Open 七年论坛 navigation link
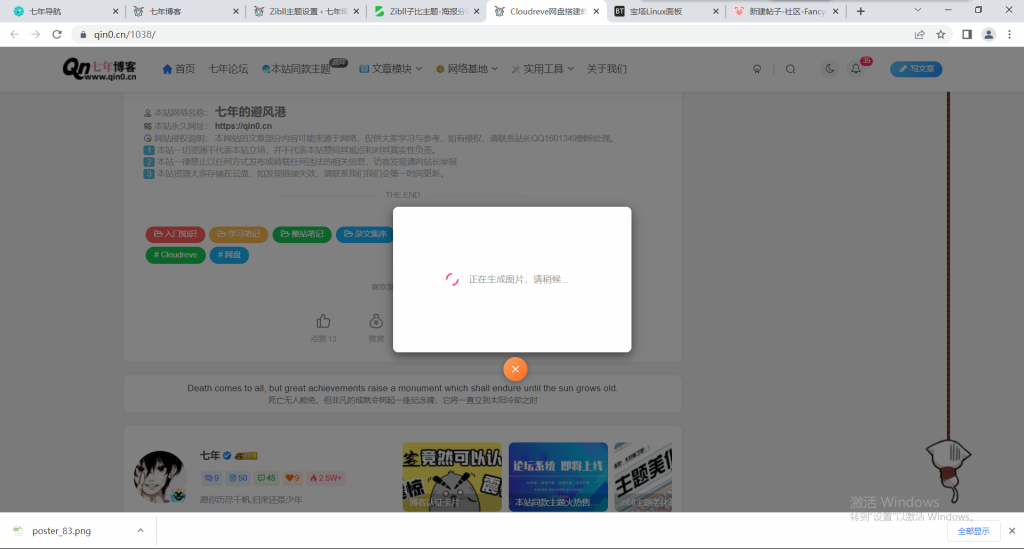Screen dimensions: 1024x549 (228, 69)
